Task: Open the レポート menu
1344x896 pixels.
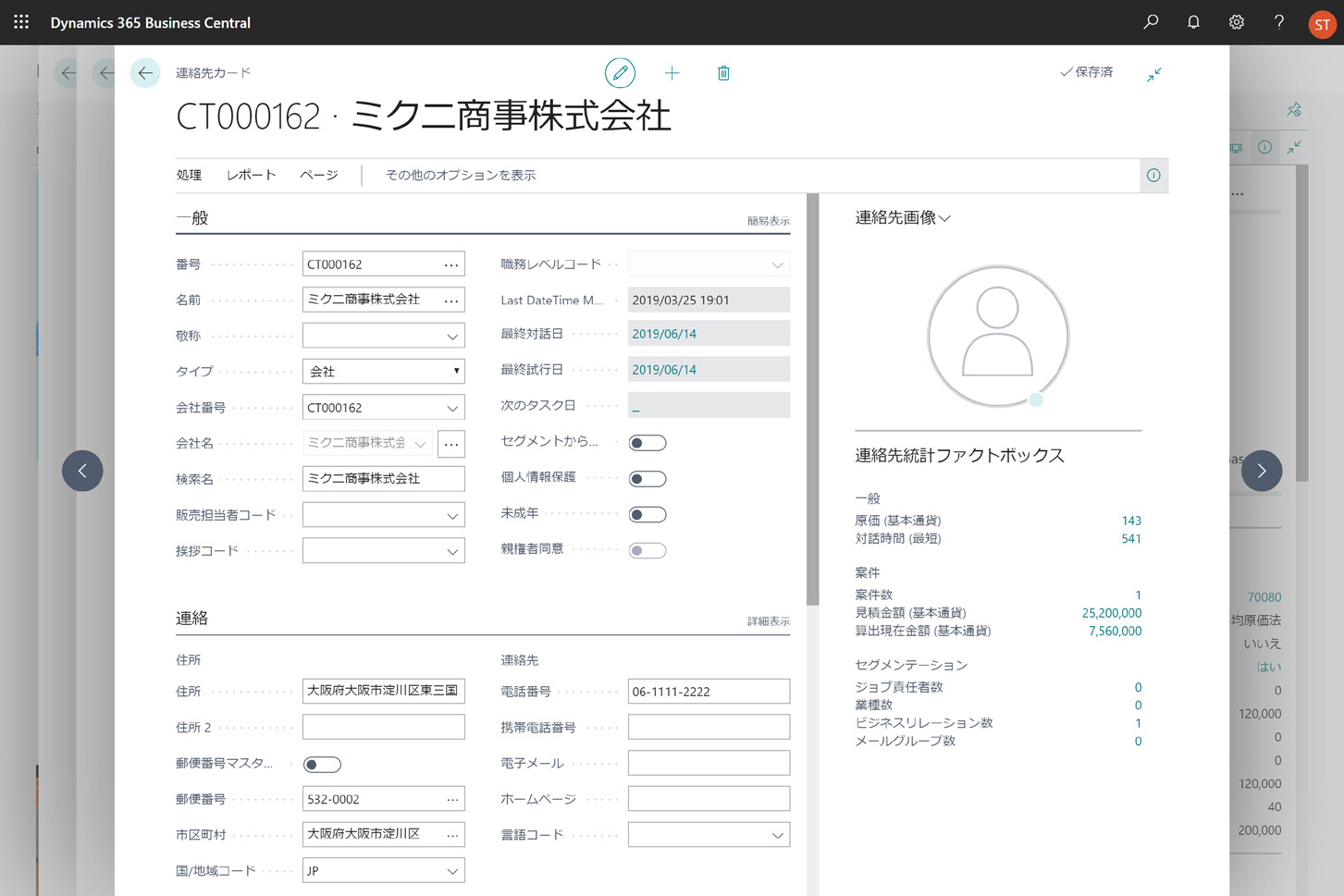Action: point(251,176)
